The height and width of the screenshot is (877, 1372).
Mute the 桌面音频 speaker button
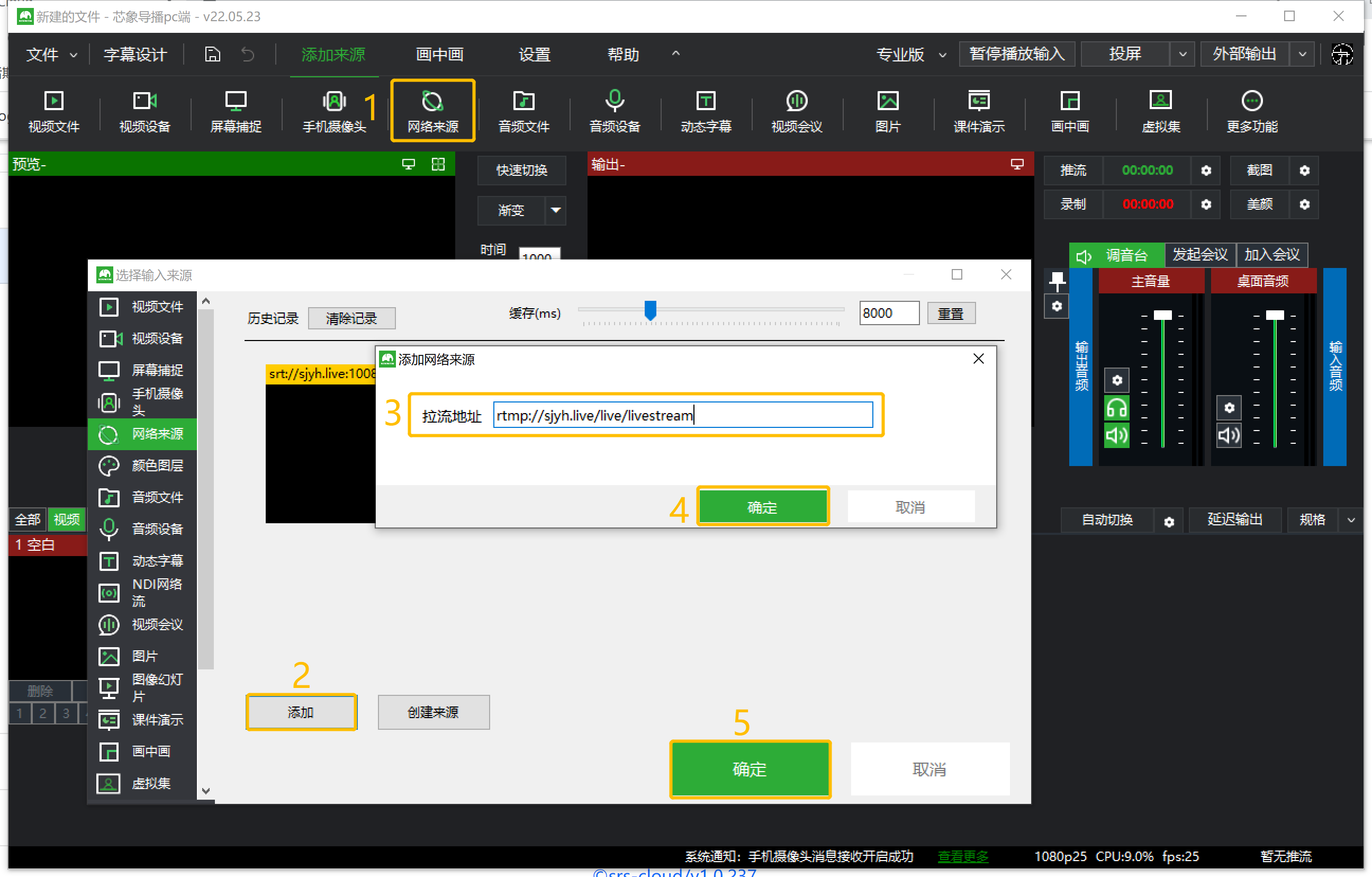(x=1229, y=436)
